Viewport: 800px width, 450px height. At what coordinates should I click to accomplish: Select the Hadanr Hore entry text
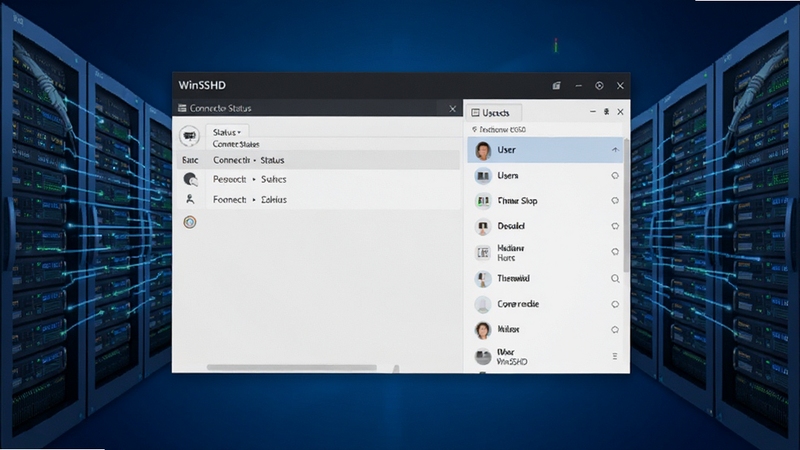tap(511, 253)
